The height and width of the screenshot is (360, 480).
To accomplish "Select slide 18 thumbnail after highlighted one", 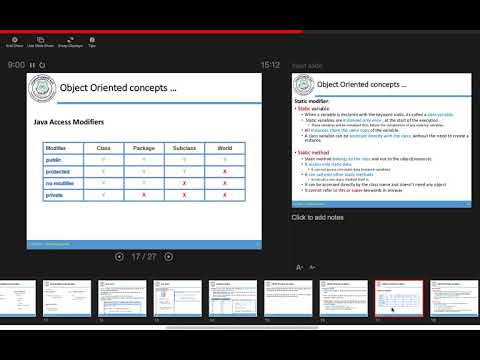I will tap(454, 298).
